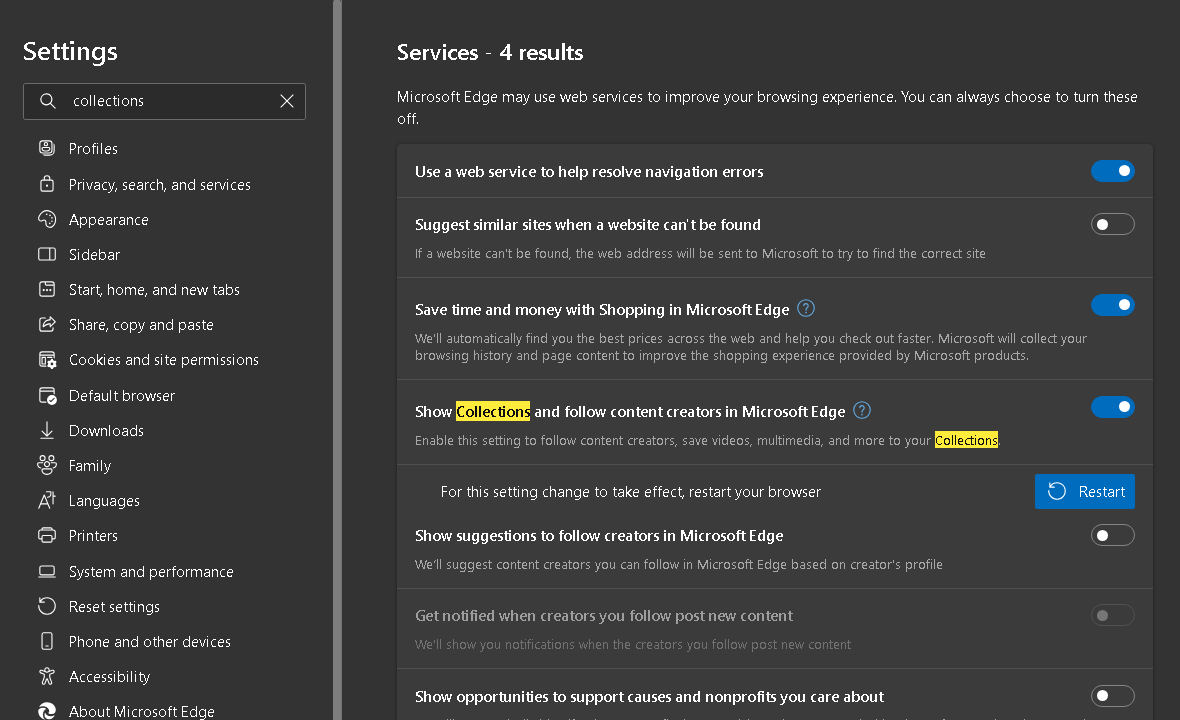This screenshot has width=1180, height=720.
Task: Open Languages settings page
Action: click(x=104, y=501)
